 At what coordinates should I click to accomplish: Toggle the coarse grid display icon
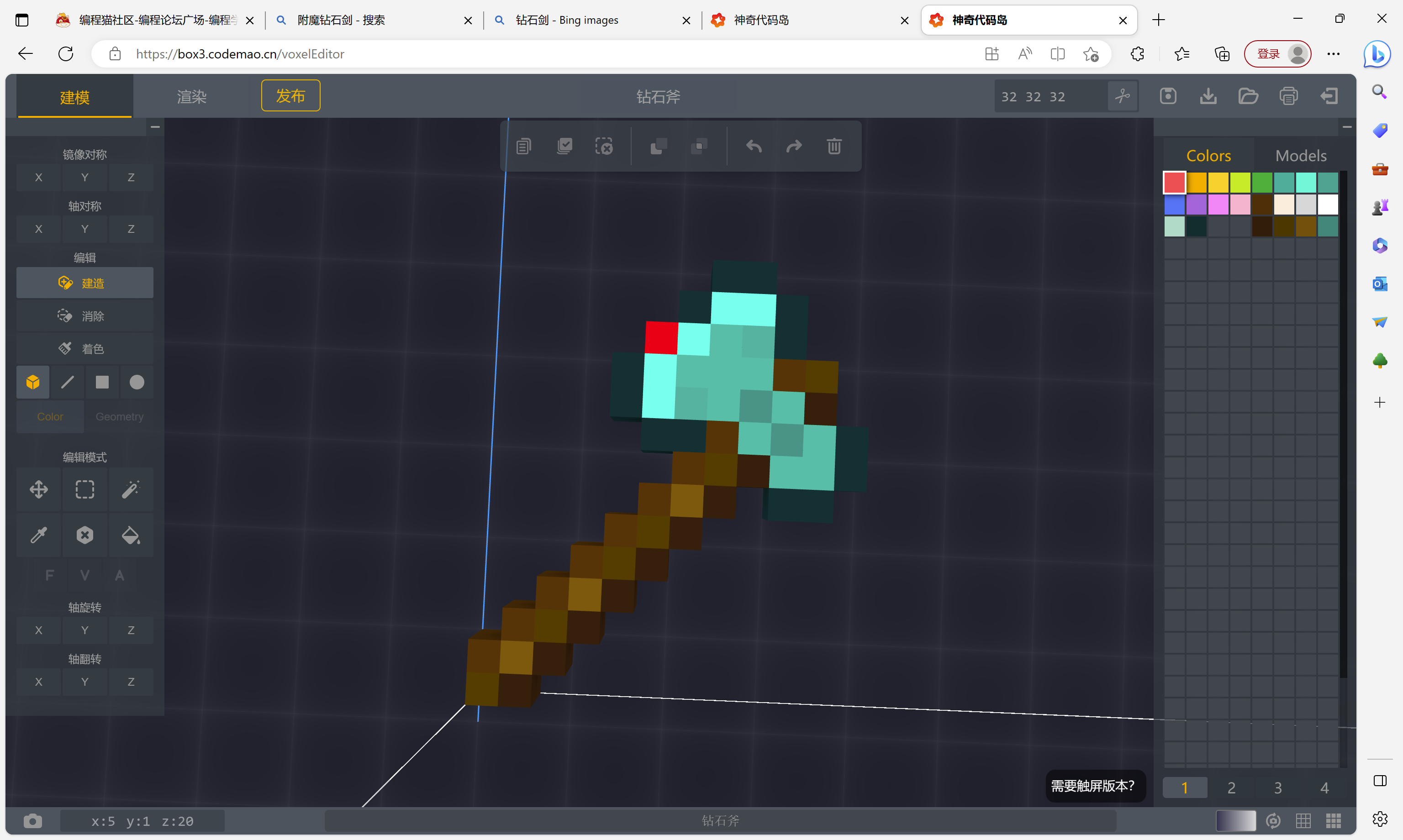1303,821
